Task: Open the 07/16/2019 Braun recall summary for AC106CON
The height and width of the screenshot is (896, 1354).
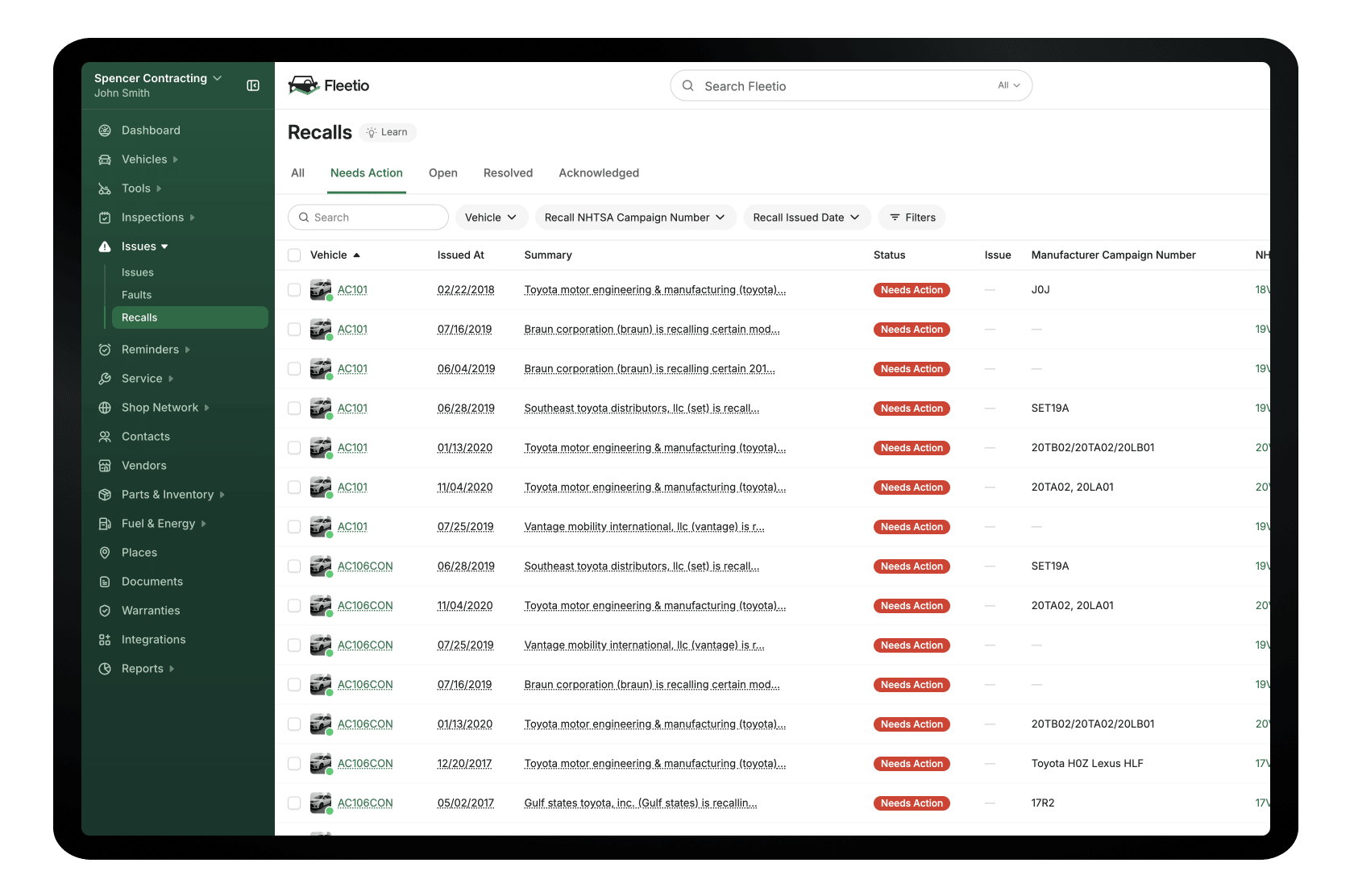Action: (x=652, y=685)
